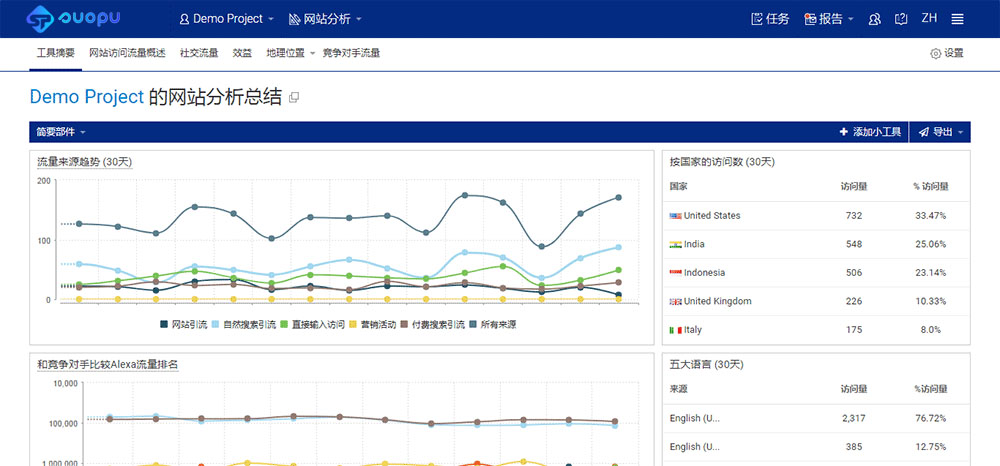
Task: Select the United States country name
Action: pyautogui.click(x=712, y=215)
